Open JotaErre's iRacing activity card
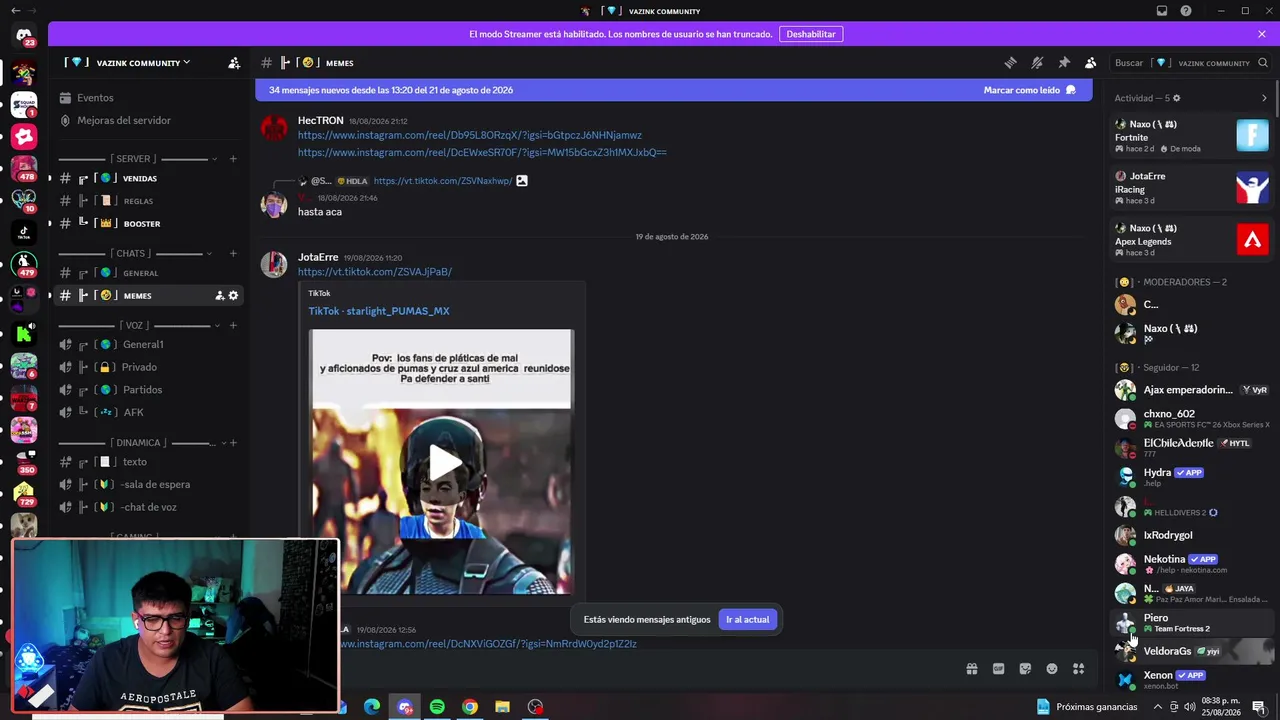Image resolution: width=1280 pixels, height=720 pixels. (1191, 188)
